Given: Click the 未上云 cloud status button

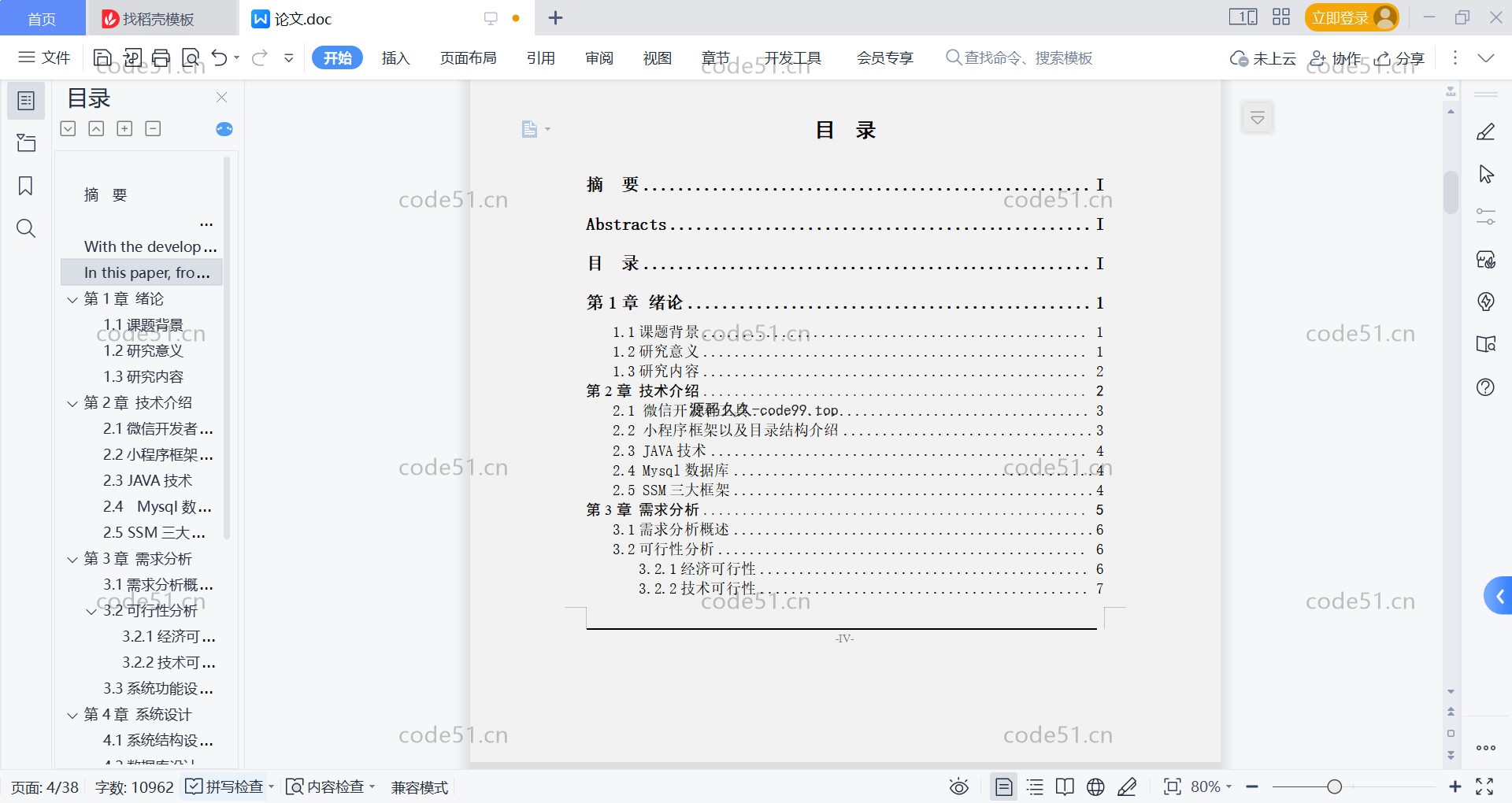Looking at the screenshot, I should [1262, 58].
